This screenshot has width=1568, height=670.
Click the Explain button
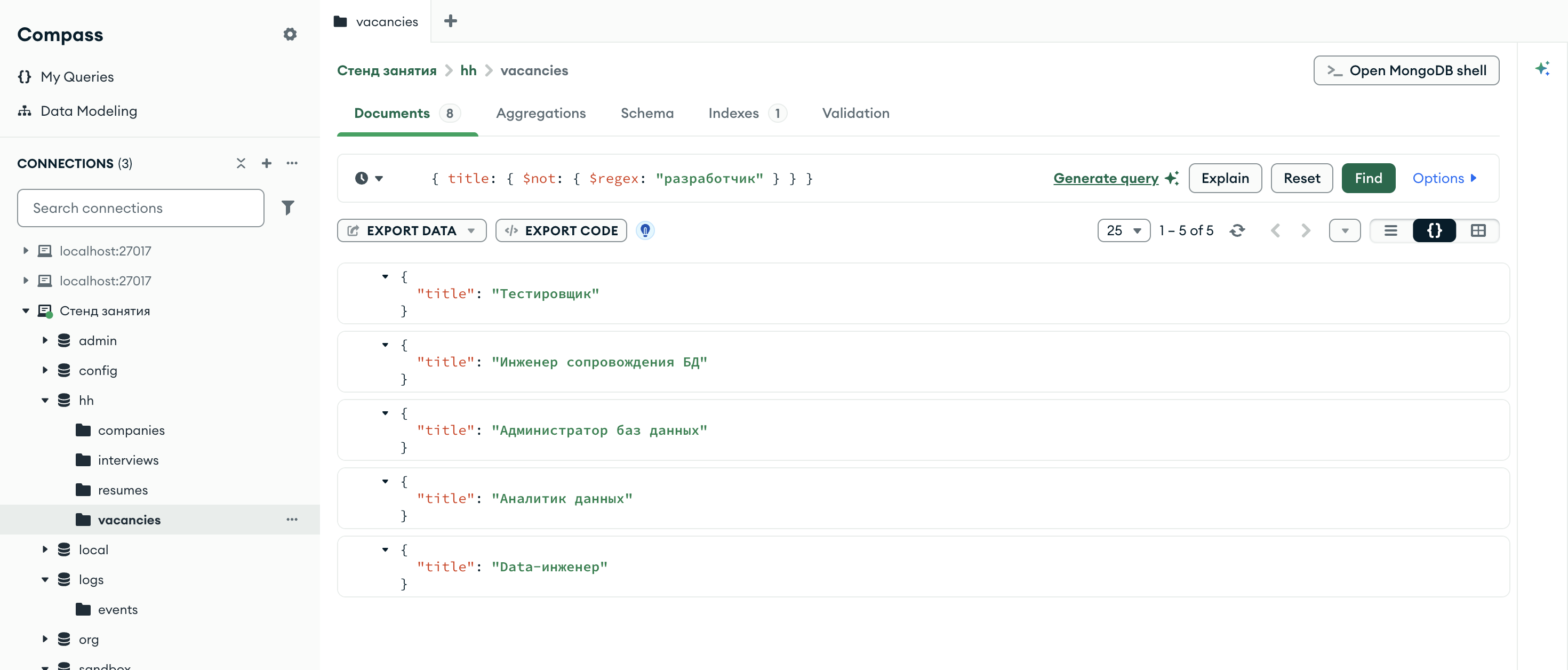(x=1225, y=179)
